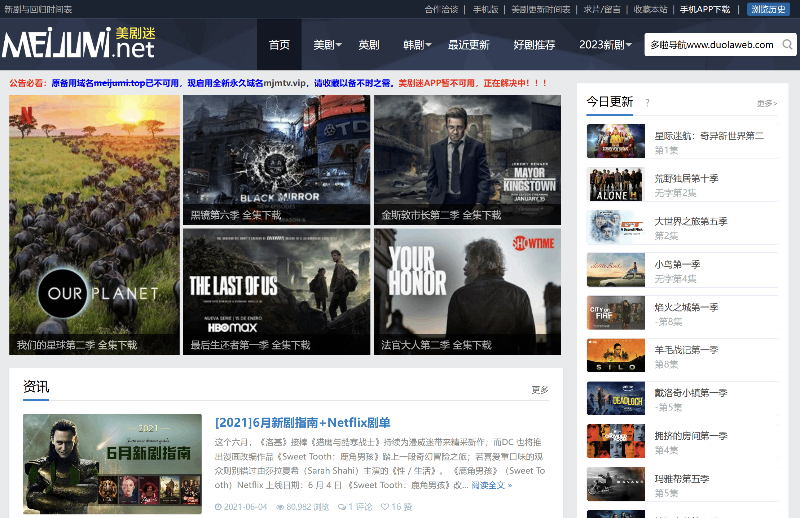The height and width of the screenshot is (518, 800).
Task: Open Your Honor season two poster
Action: (467, 291)
